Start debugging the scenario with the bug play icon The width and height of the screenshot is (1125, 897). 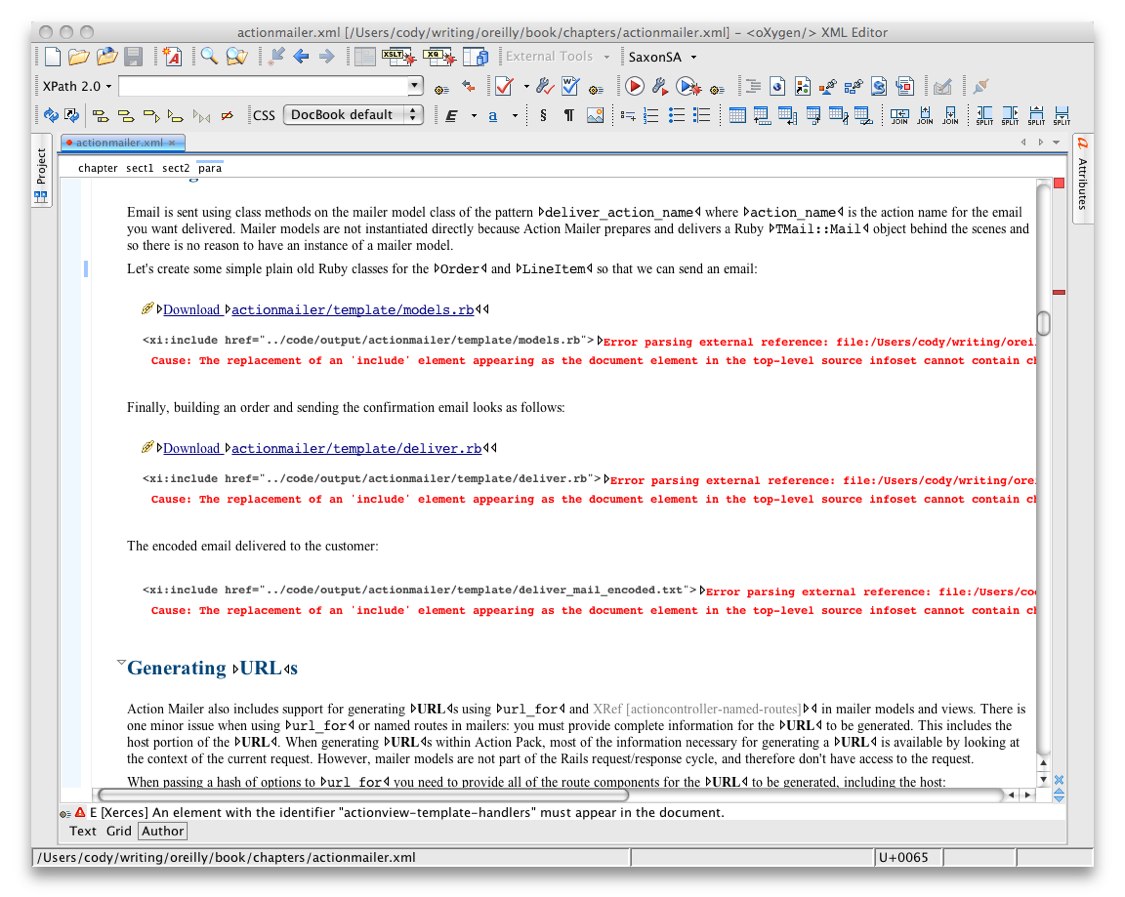(x=688, y=87)
